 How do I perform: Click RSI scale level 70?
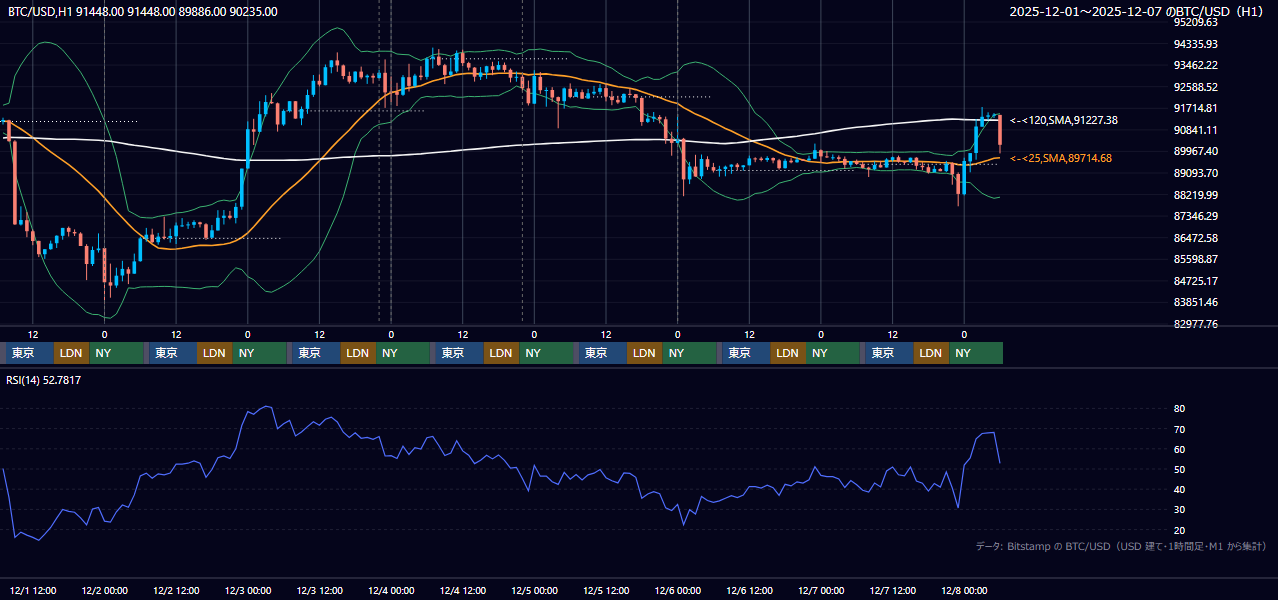(1179, 429)
